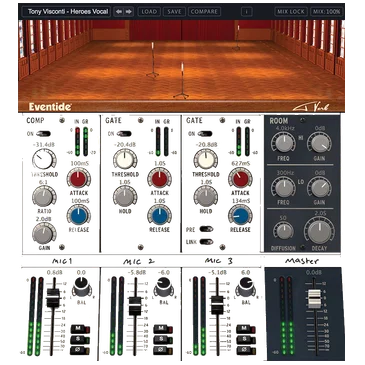Click the Master fader handle

click(314, 298)
